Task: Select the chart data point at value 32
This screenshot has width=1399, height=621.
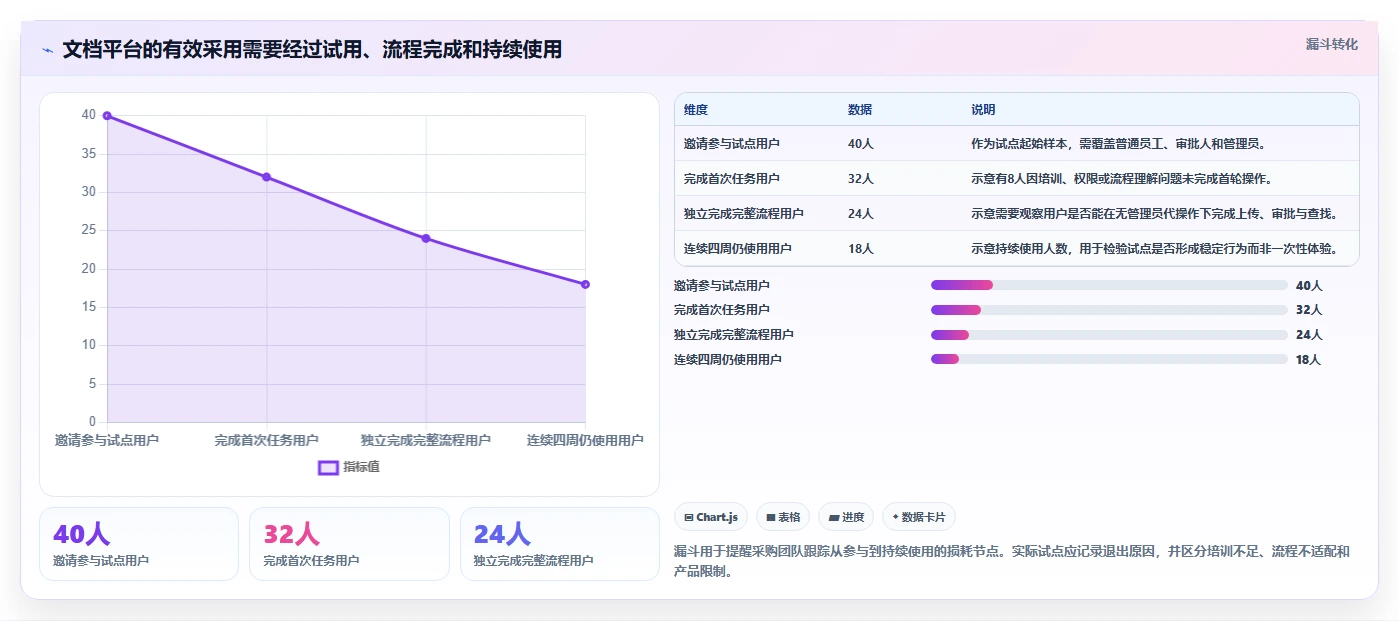Action: coord(266,177)
